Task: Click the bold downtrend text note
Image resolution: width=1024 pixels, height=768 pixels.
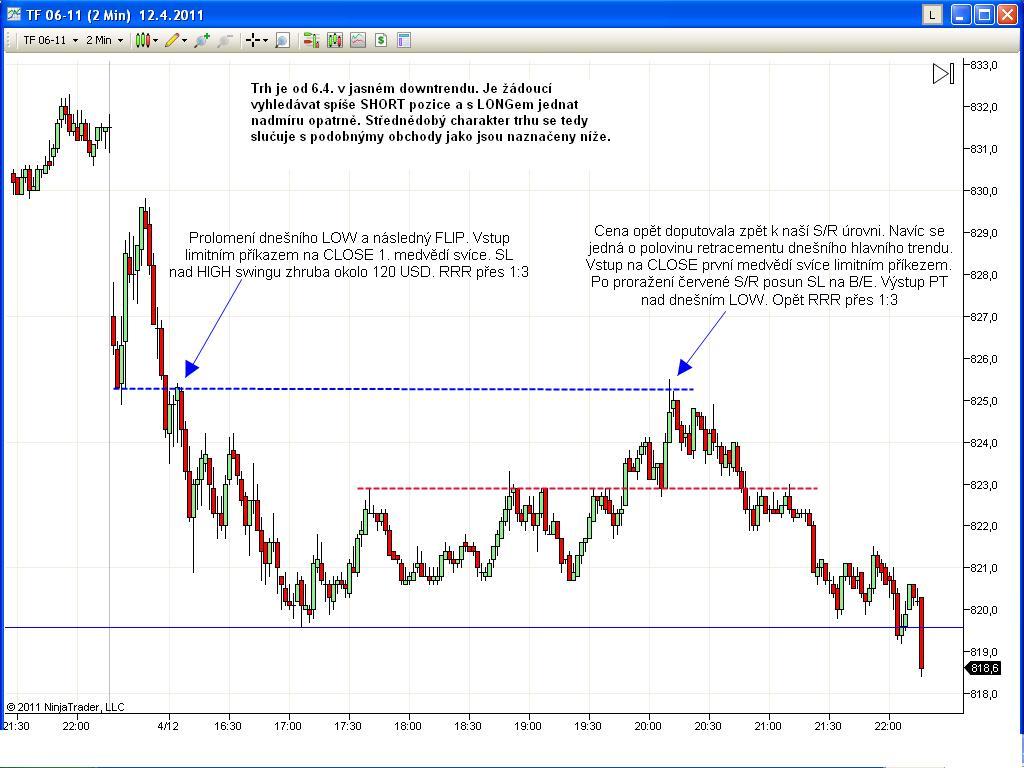Action: pyautogui.click(x=430, y=112)
